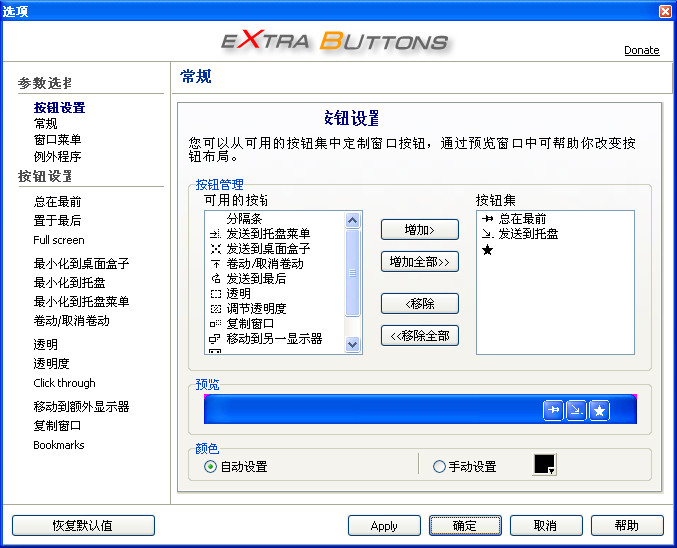This screenshot has width=677, height=548.
Task: Click the <移除 button
Action: (x=420, y=304)
